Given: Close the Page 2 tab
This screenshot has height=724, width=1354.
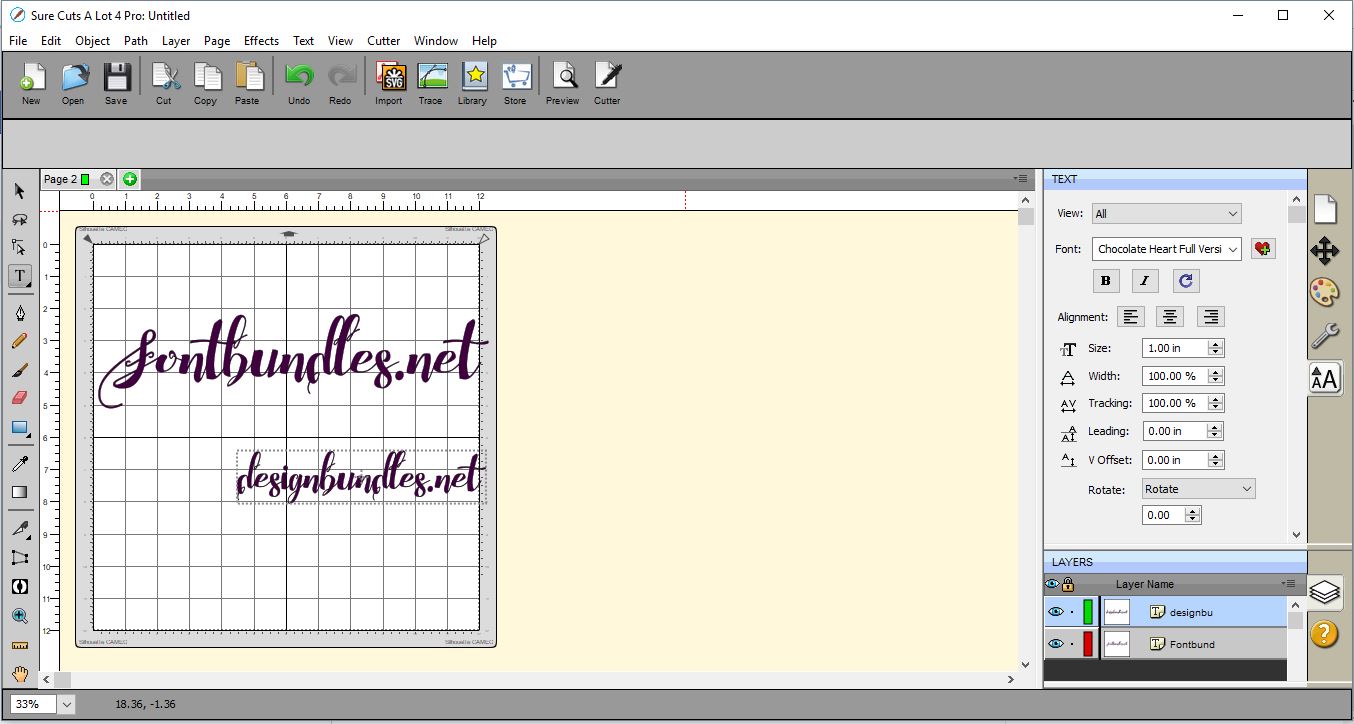Looking at the screenshot, I should [106, 179].
